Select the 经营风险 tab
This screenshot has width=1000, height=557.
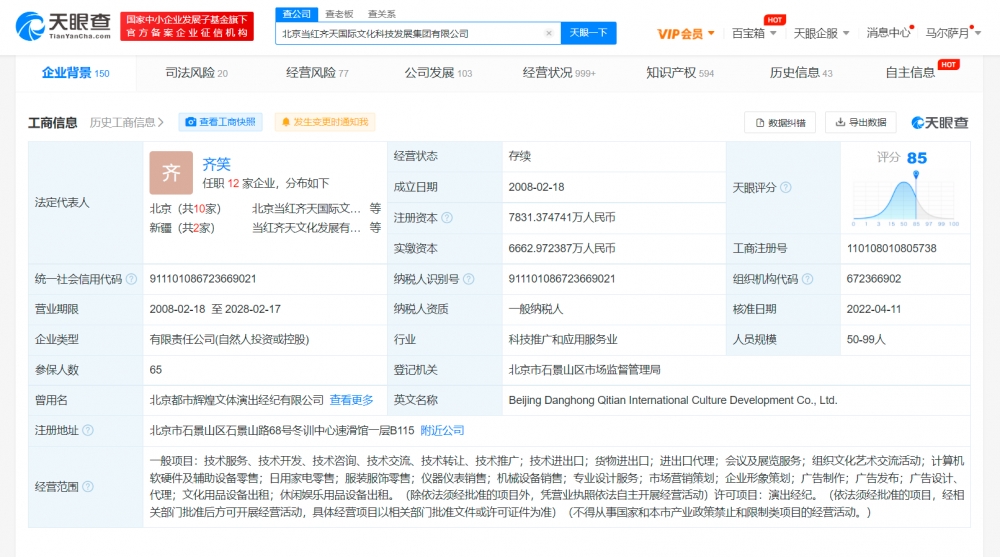pos(317,73)
